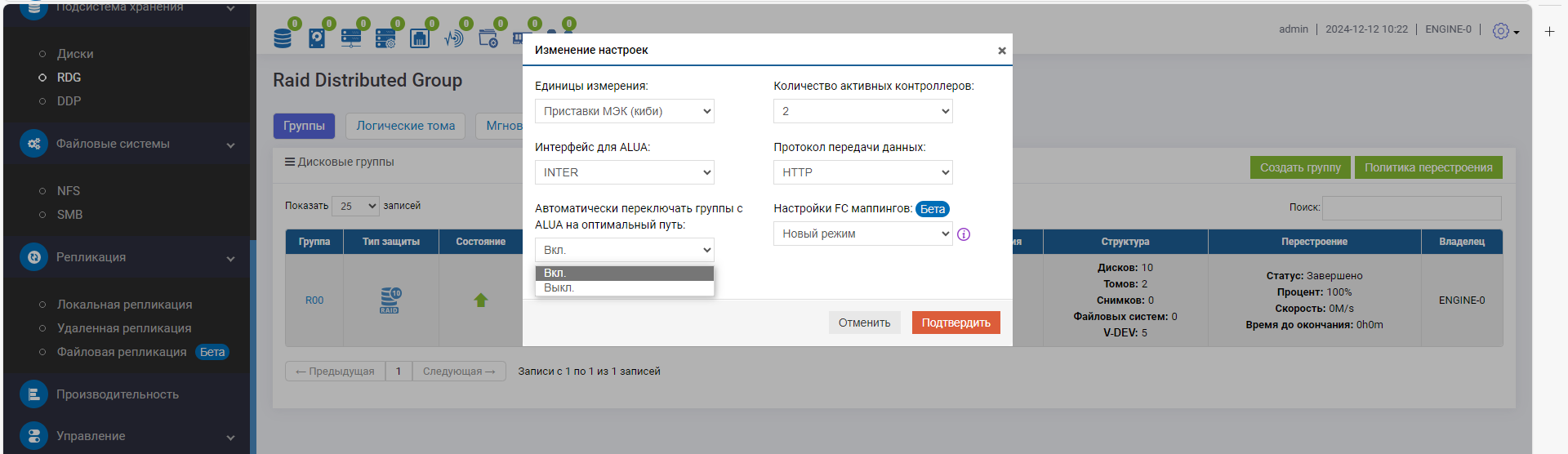Image resolution: width=1568 pixels, height=454 pixels.
Task: Click the Производительность sidebar icon
Action: (x=33, y=394)
